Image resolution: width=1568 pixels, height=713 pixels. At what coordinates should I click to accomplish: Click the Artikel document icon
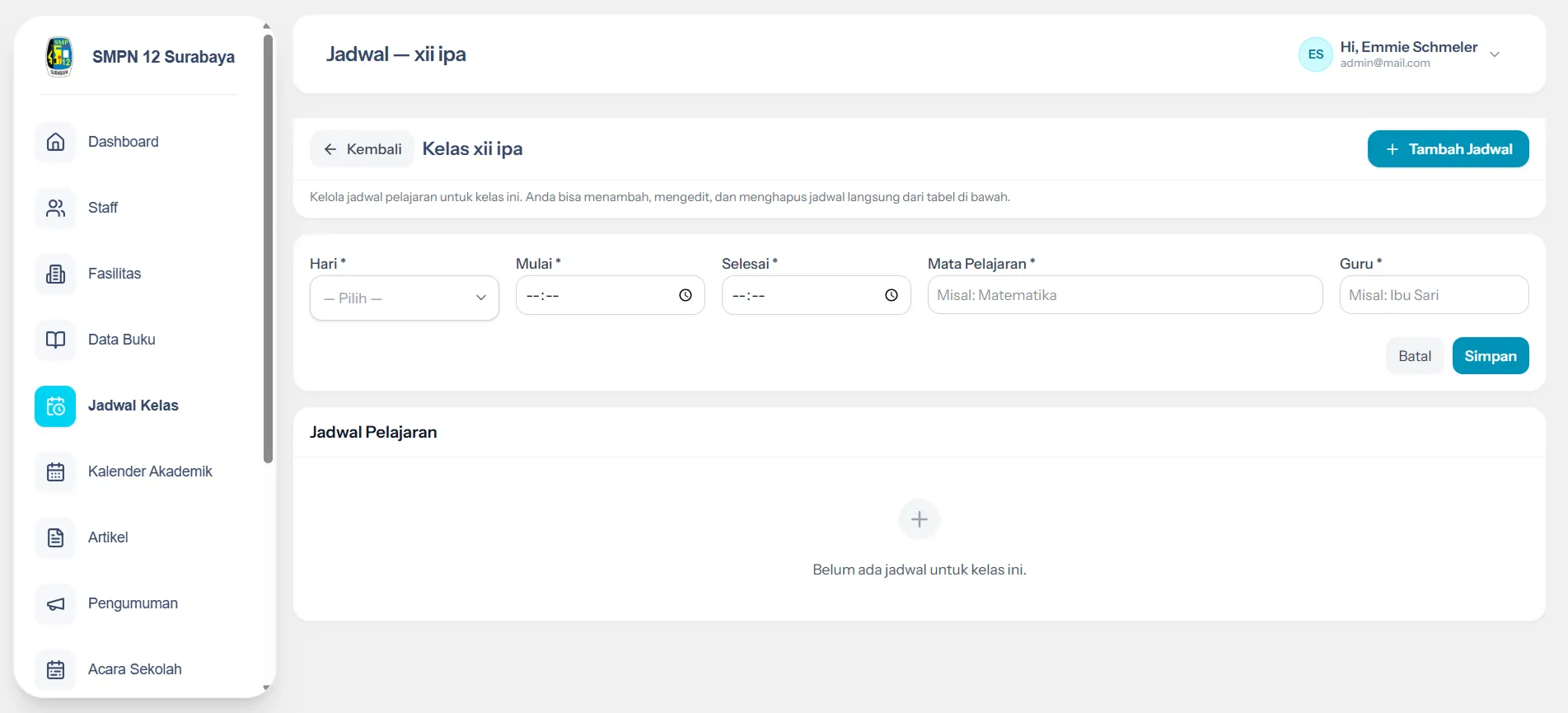click(x=55, y=537)
